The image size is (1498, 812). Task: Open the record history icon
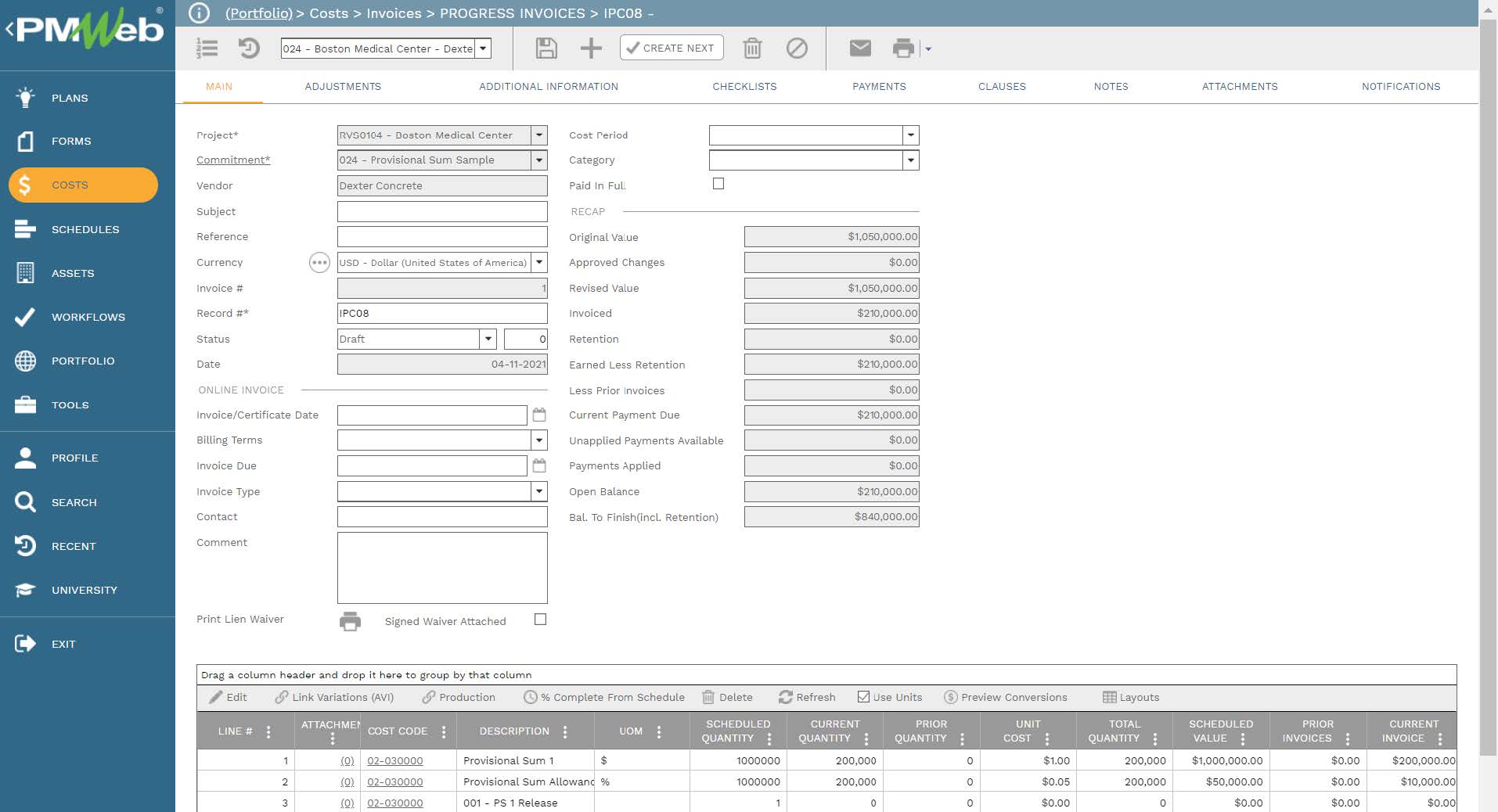point(249,49)
